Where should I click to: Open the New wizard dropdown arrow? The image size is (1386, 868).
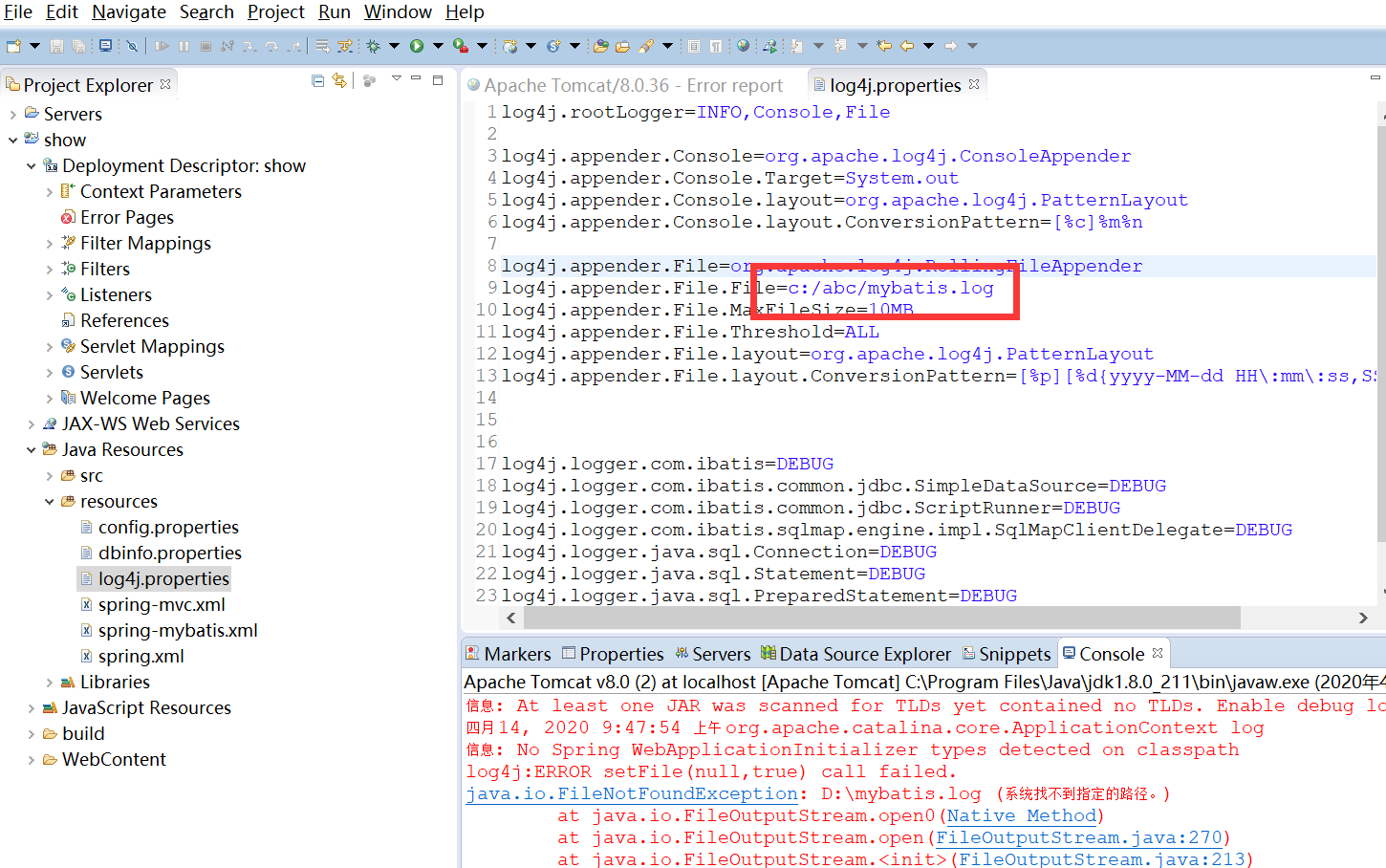34,46
